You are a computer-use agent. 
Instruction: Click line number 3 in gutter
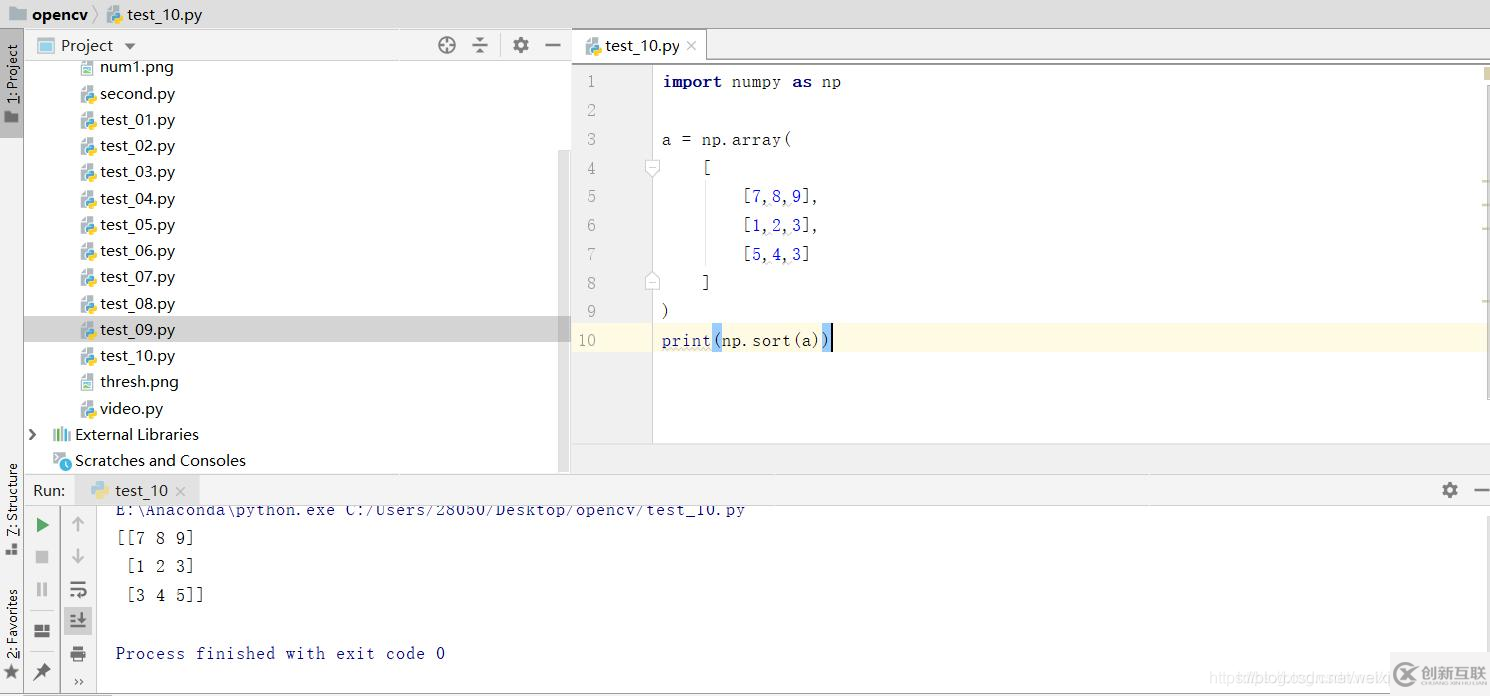coord(591,139)
